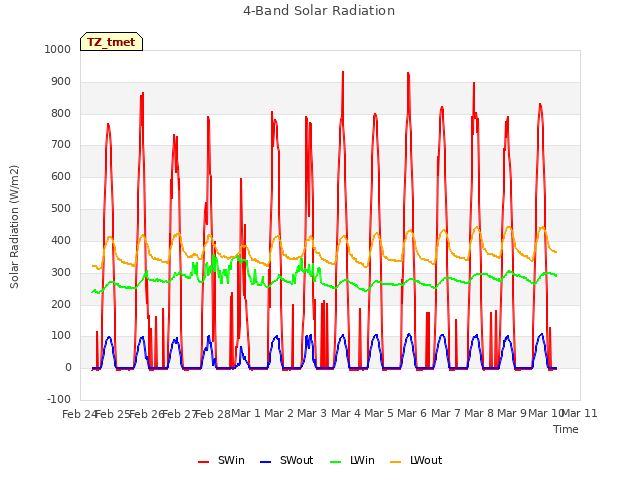Viewport: 640px width, 480px height.
Task: Click the TZ_tmet annotation label
Action: tap(111, 42)
